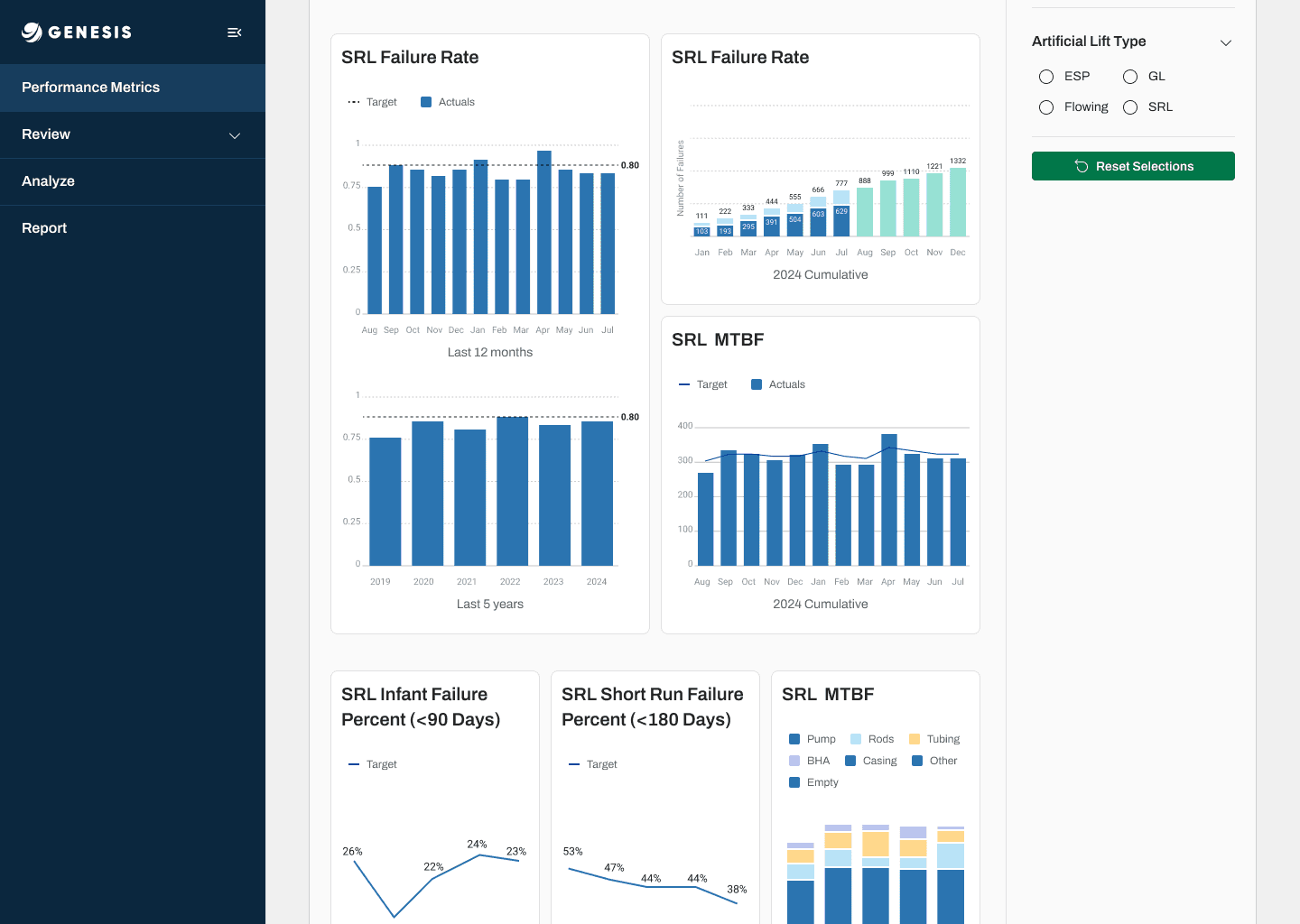1300x924 pixels.
Task: Choose the Flowing radio option
Action: [1046, 107]
